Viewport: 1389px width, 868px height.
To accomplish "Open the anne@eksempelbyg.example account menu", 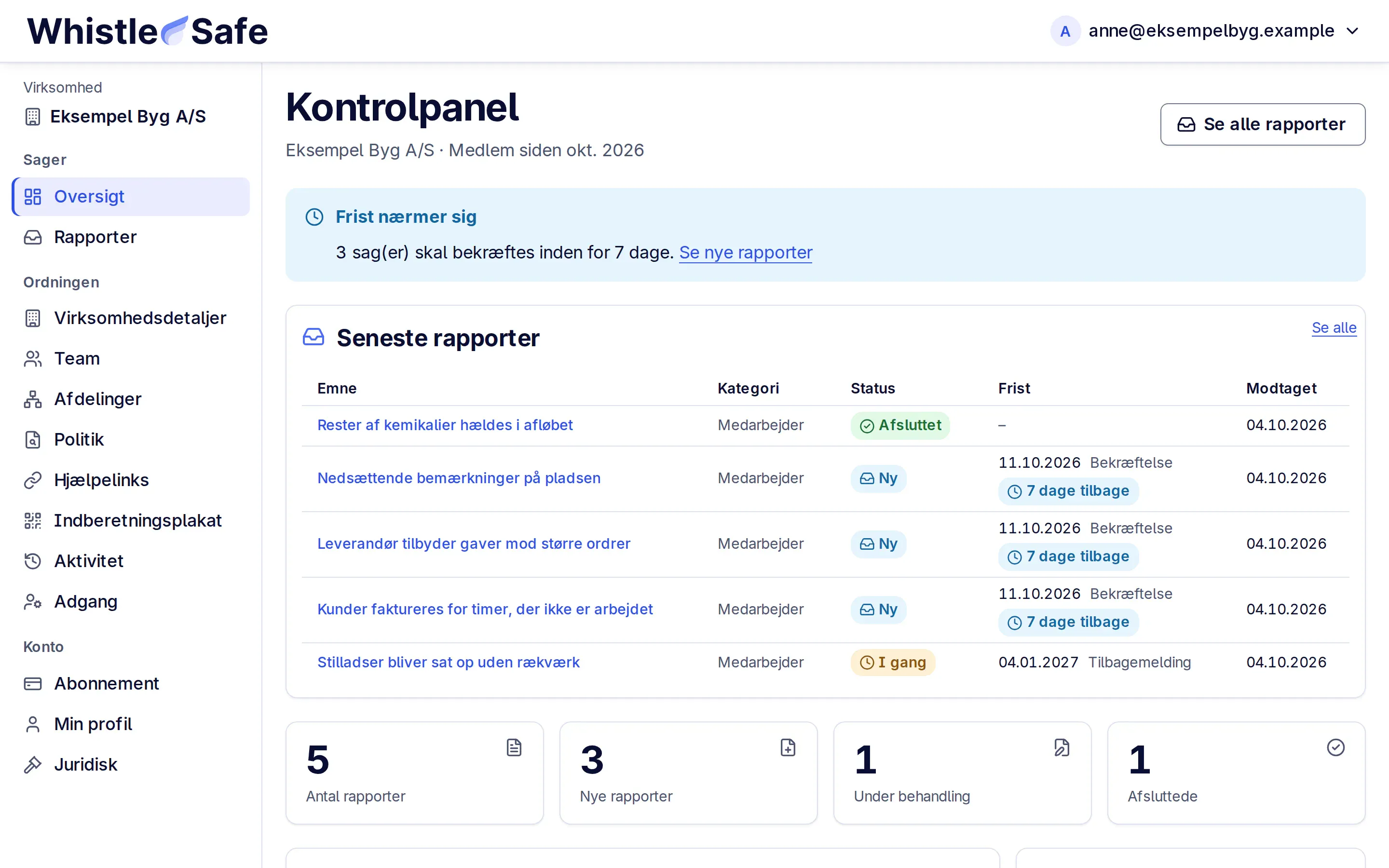I will pyautogui.click(x=1206, y=31).
